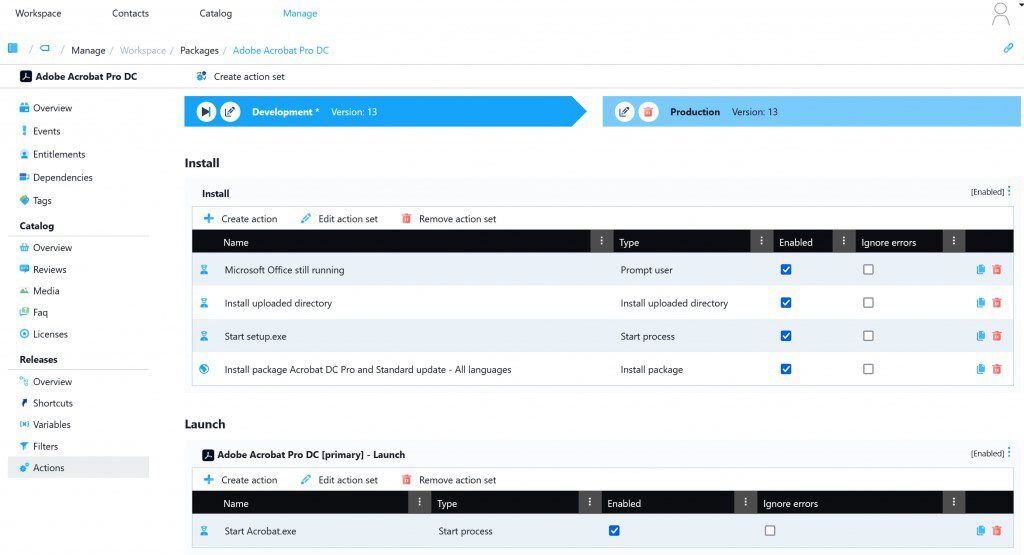The height and width of the screenshot is (555, 1024).
Task: Open Enabled column menu in Install table
Action: [843, 241]
